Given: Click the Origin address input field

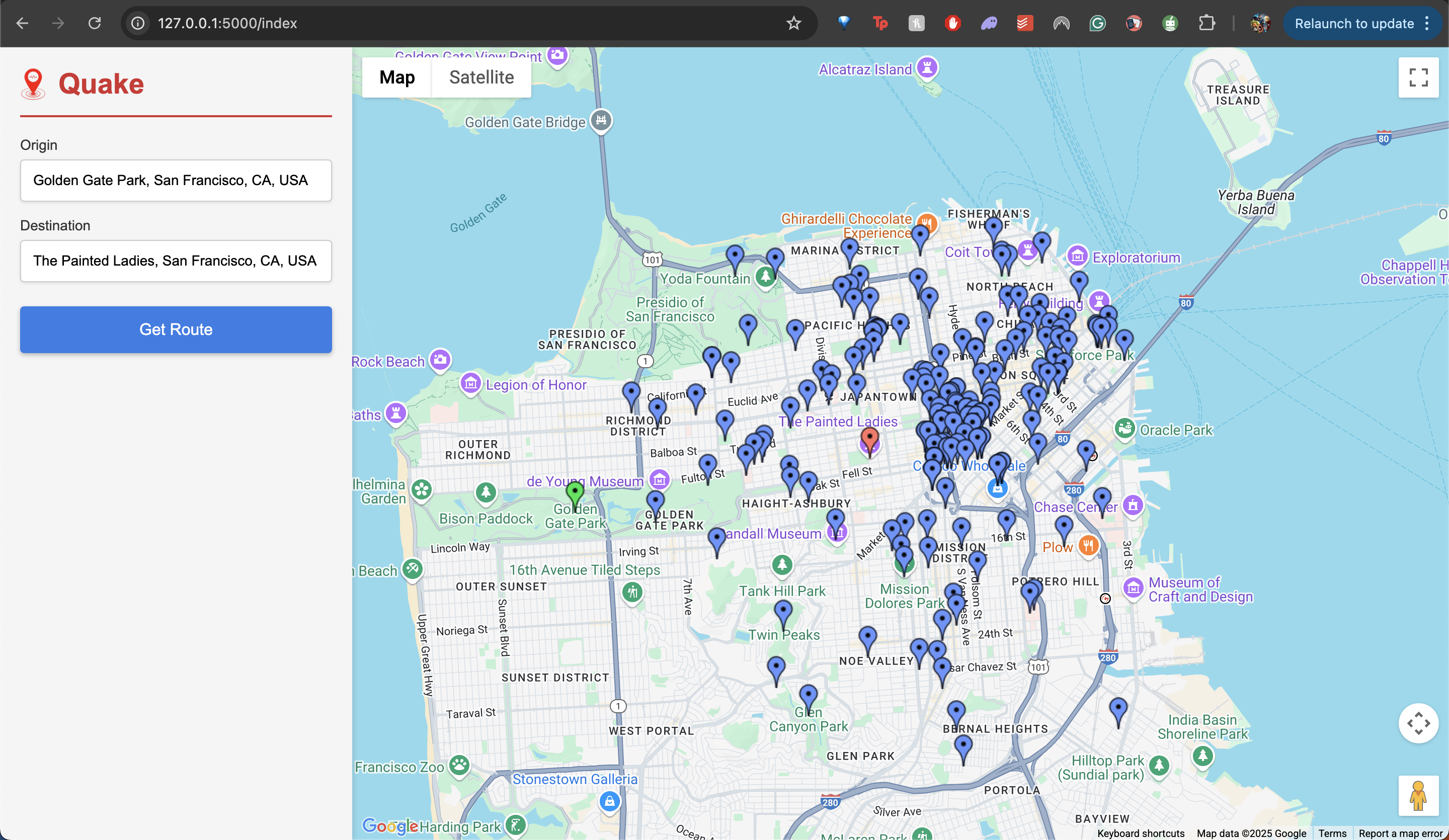Looking at the screenshot, I should pyautogui.click(x=176, y=181).
